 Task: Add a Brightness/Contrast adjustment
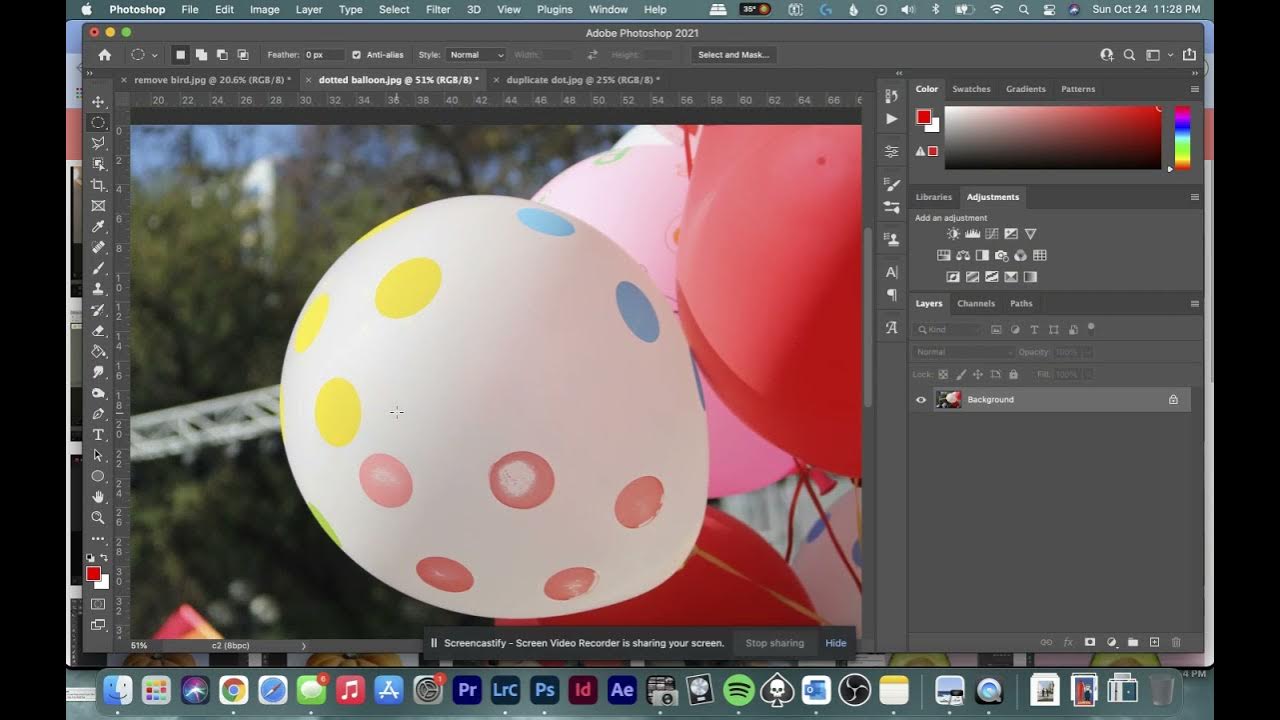953,234
